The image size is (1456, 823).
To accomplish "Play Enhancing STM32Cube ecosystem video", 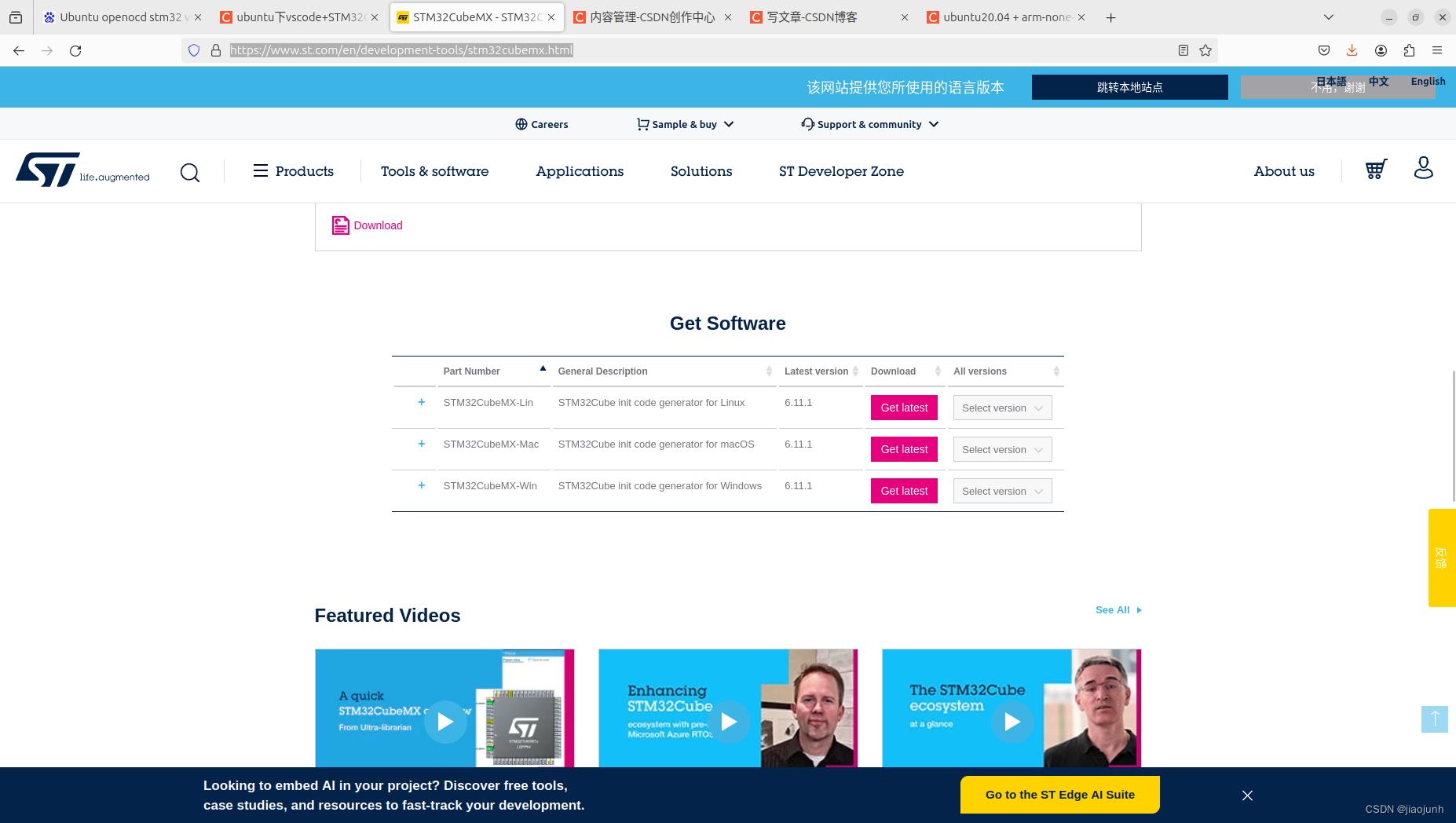I will (729, 722).
